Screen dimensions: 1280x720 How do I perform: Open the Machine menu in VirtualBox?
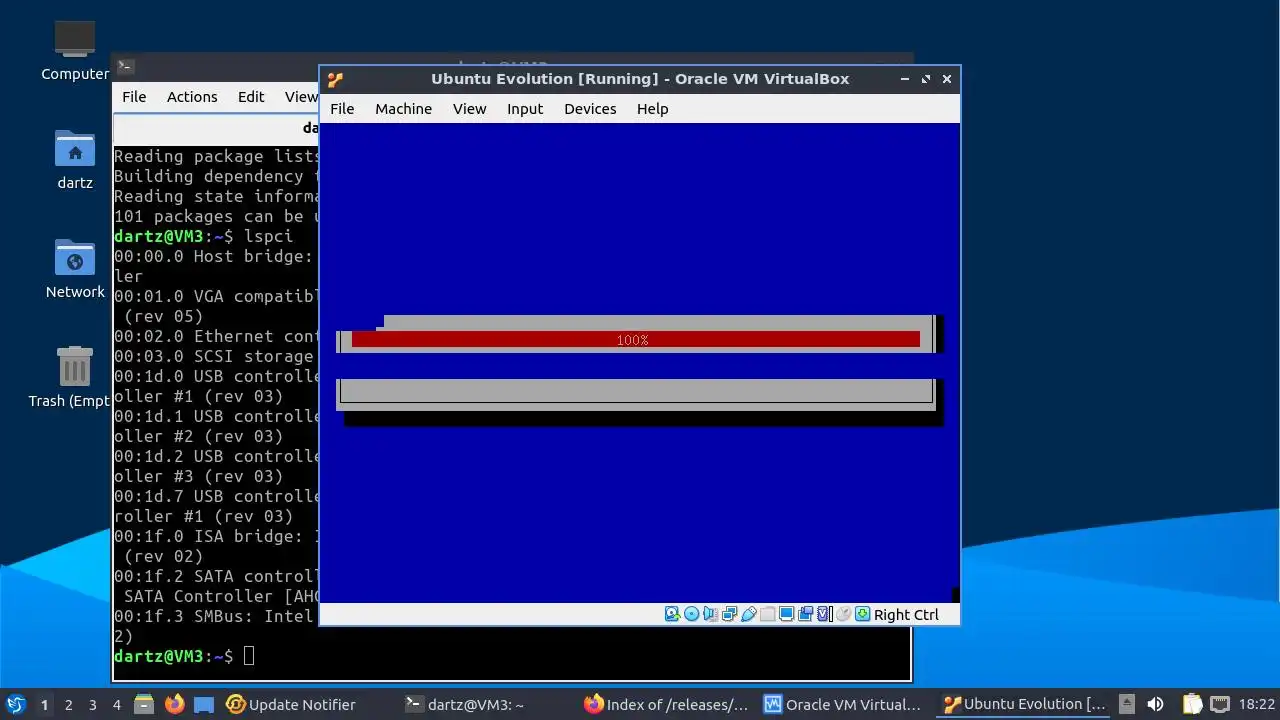[403, 109]
